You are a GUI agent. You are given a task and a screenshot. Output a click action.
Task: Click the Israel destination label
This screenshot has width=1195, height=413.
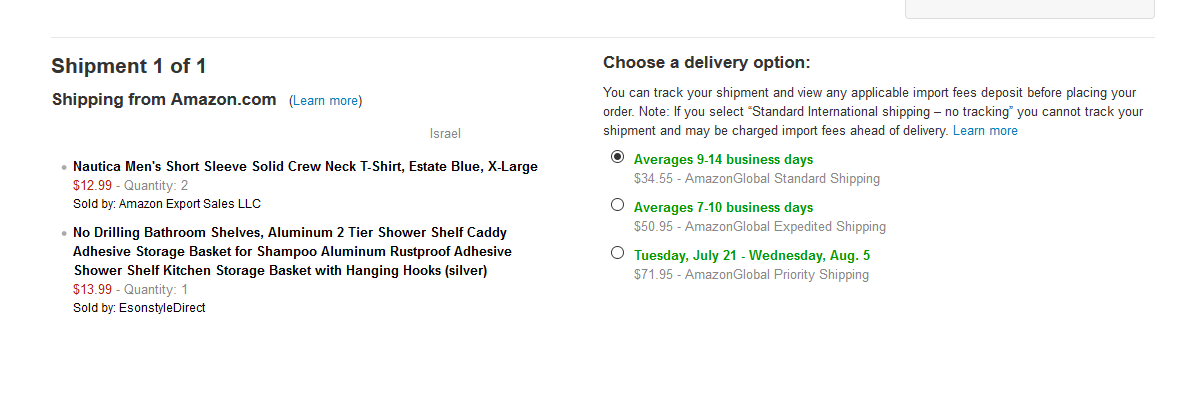click(x=445, y=133)
